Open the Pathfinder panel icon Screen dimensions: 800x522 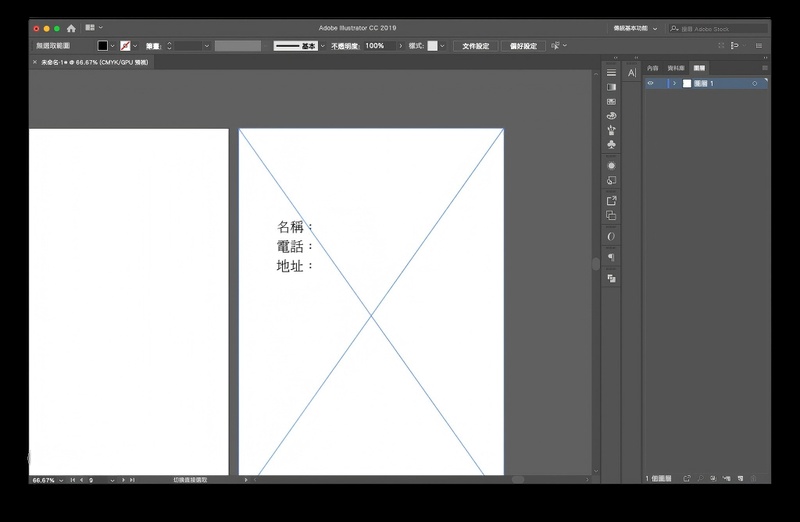tap(611, 278)
